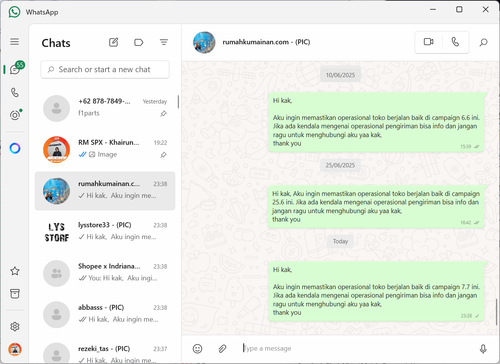
Task: Minimize the WhatsApp window
Action: [x=433, y=9]
